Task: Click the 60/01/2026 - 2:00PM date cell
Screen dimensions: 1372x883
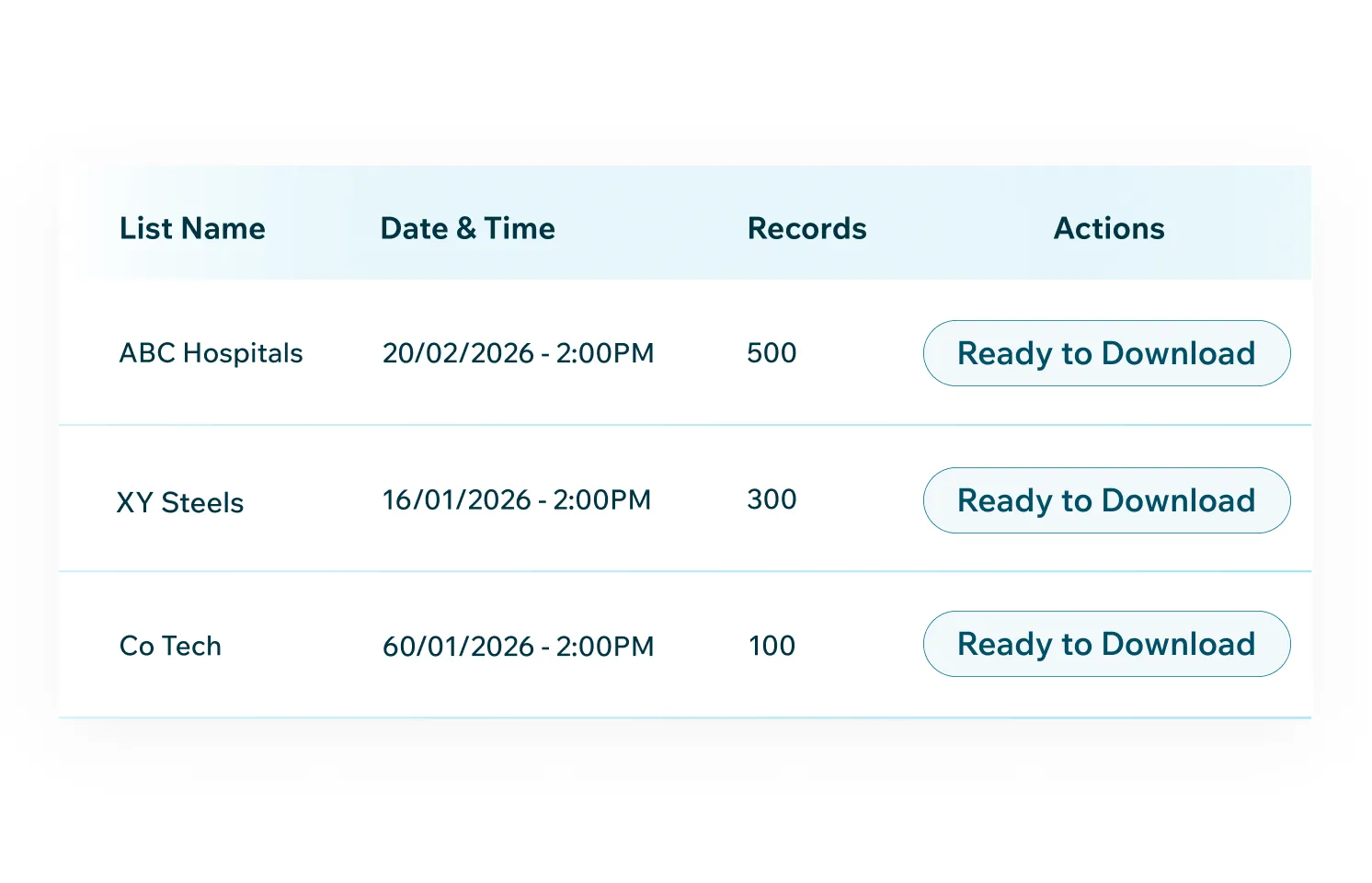Action: [518, 646]
